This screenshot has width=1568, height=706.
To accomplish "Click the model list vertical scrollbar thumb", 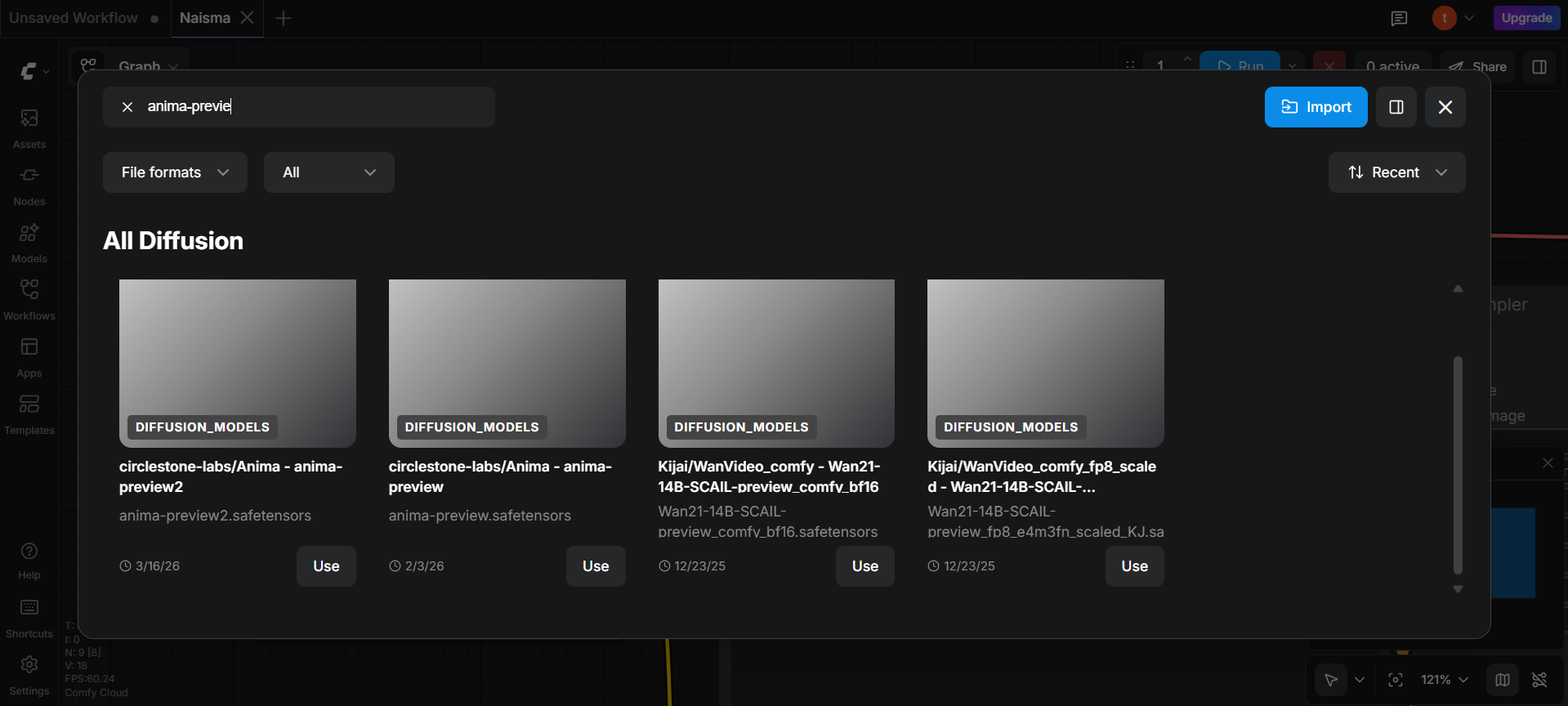I will (1458, 465).
